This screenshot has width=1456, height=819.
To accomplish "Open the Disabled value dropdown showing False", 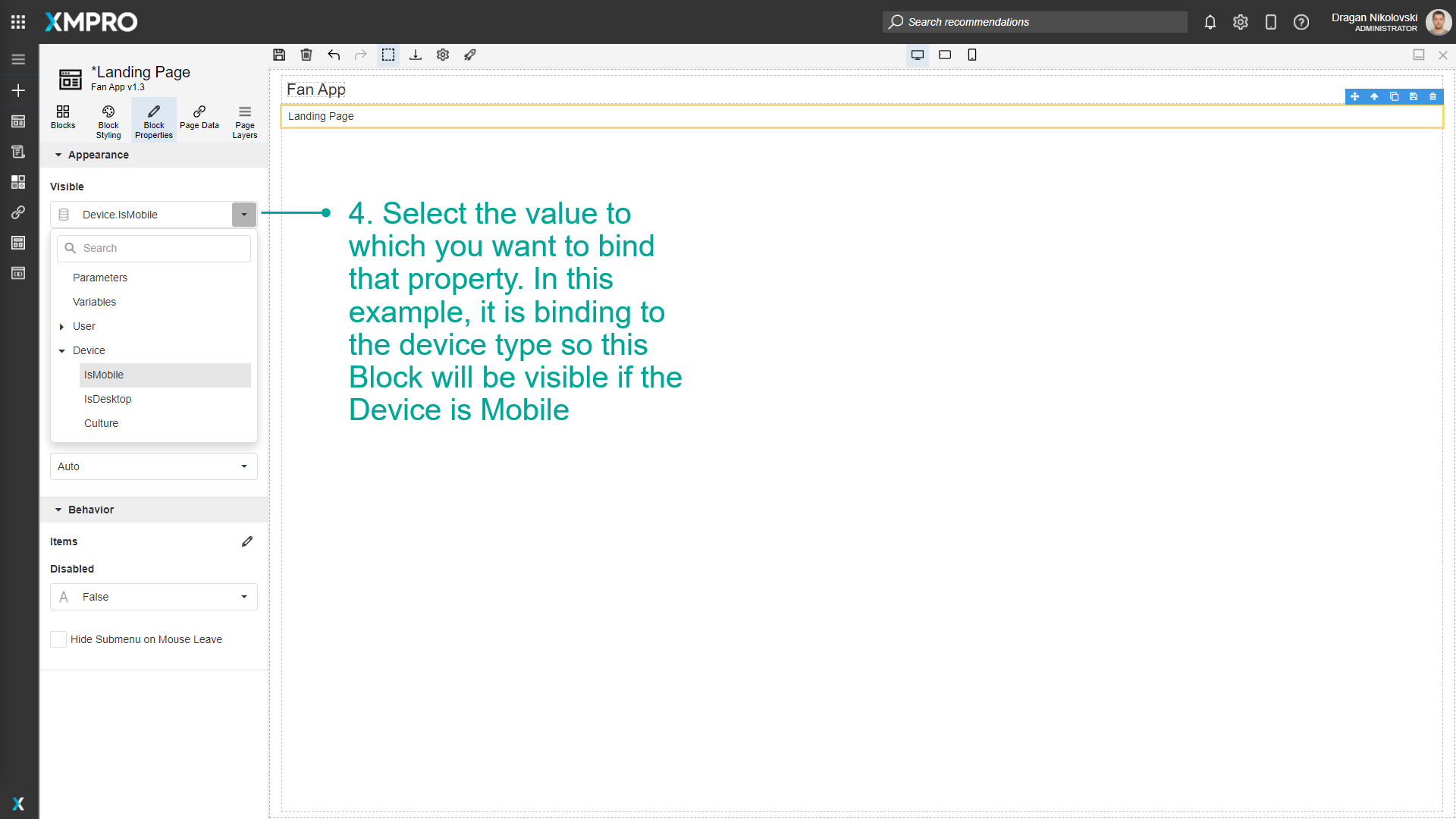I will (x=243, y=597).
